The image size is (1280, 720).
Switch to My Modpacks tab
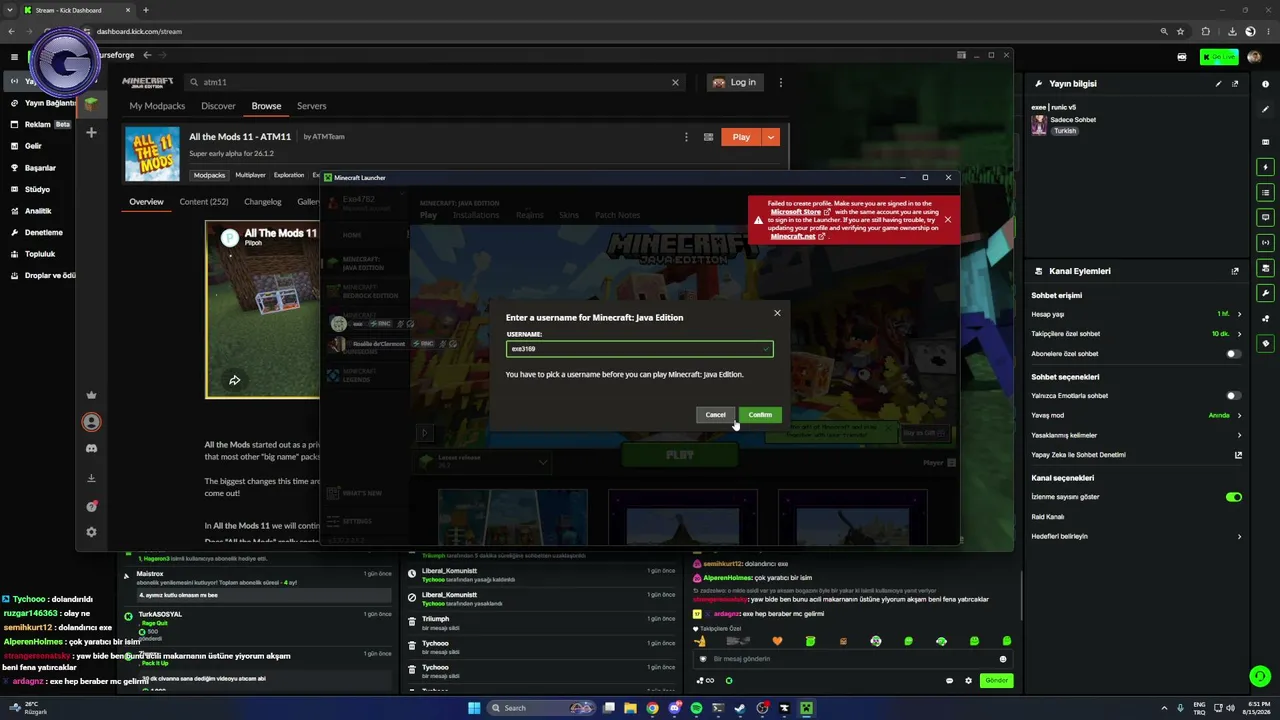point(157,106)
